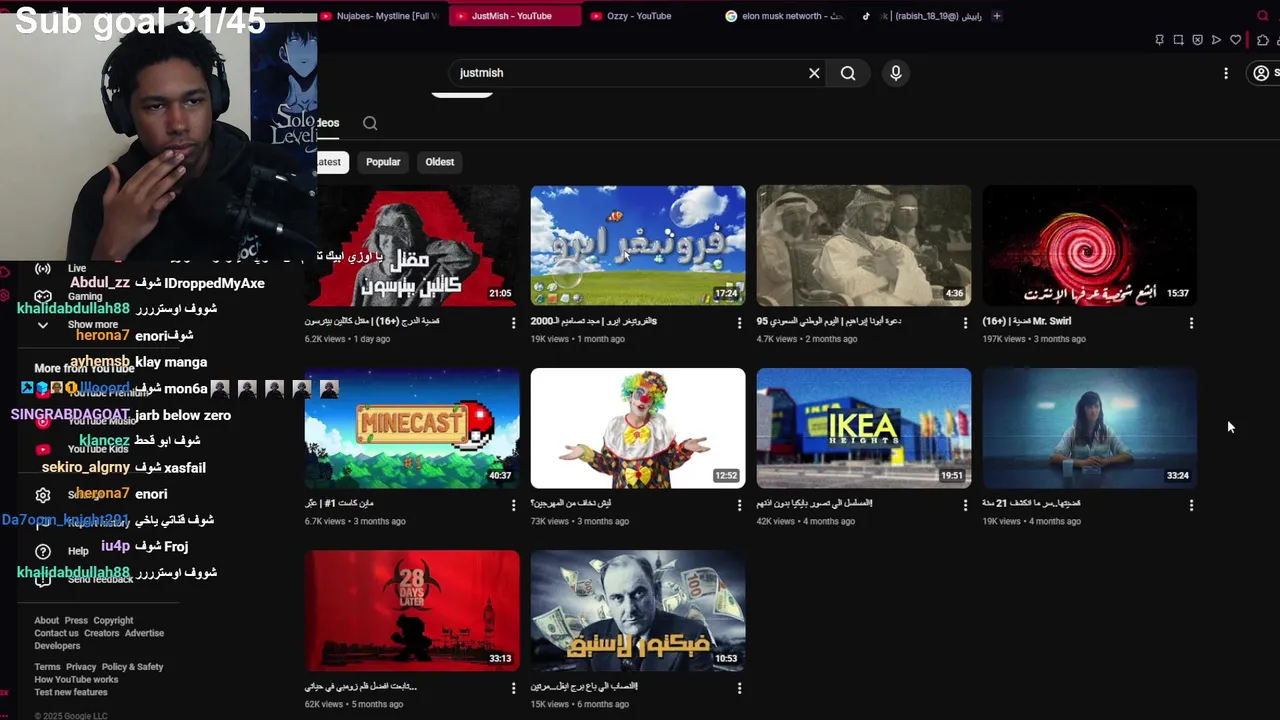Open options menu for the 10:53 video
This screenshot has width=1280, height=720.
coord(740,688)
